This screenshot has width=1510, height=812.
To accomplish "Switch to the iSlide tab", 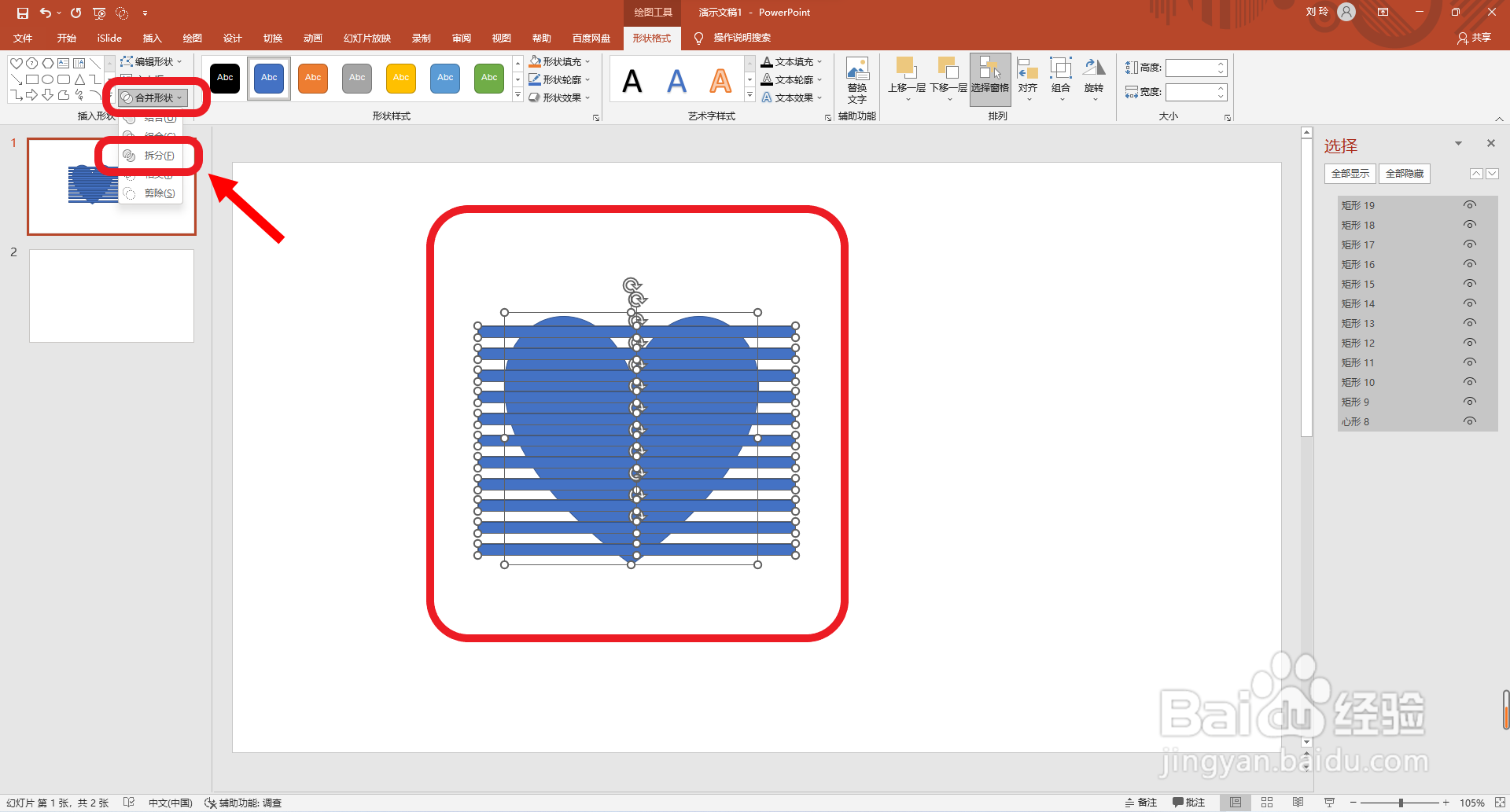I will point(109,38).
